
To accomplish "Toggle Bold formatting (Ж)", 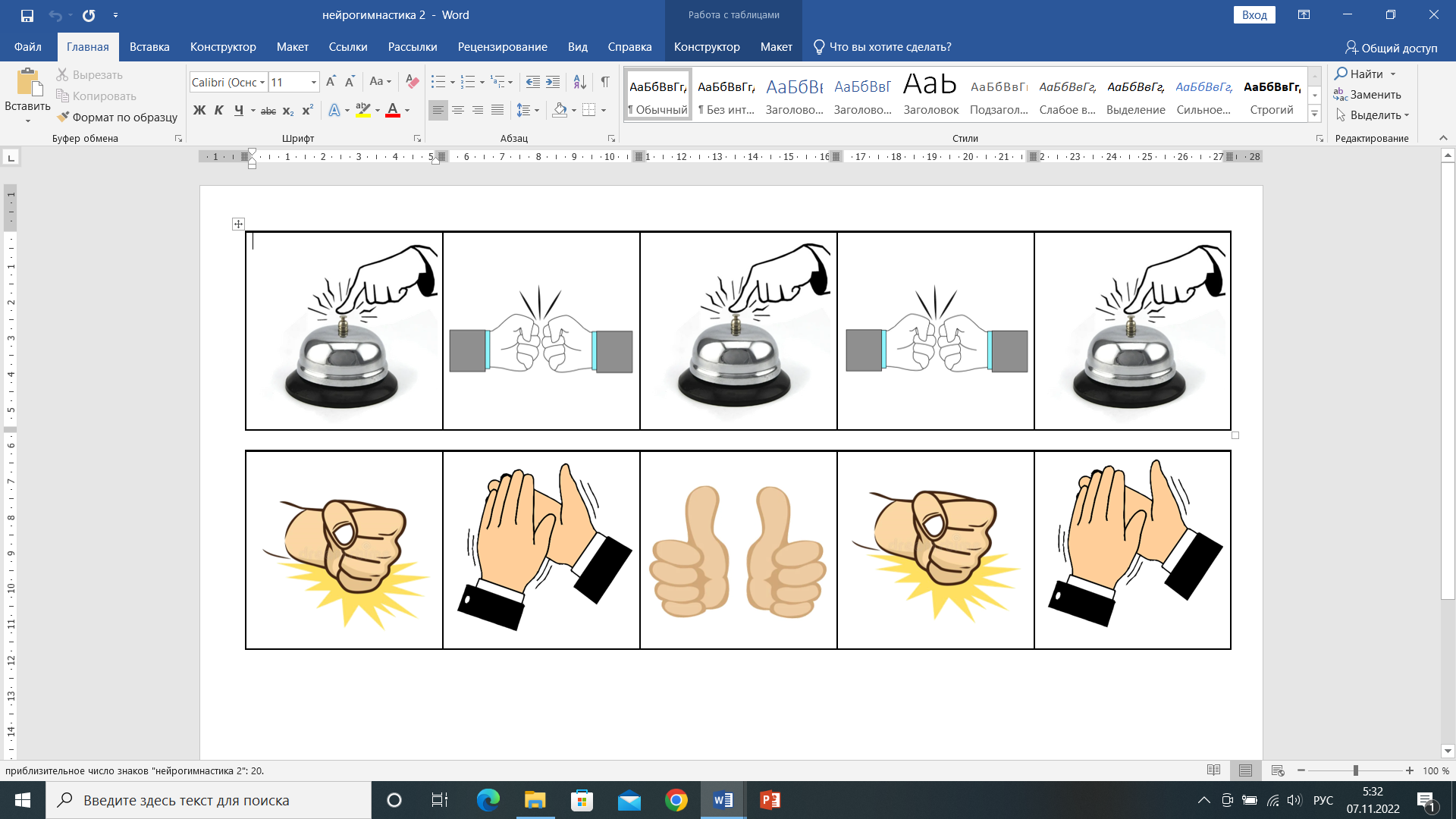I will point(199,110).
